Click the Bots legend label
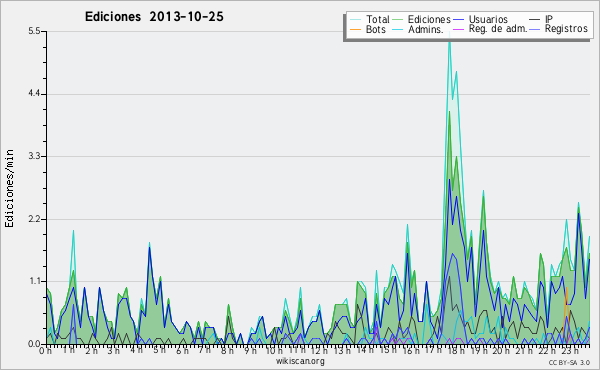The image size is (600, 370). 376,29
